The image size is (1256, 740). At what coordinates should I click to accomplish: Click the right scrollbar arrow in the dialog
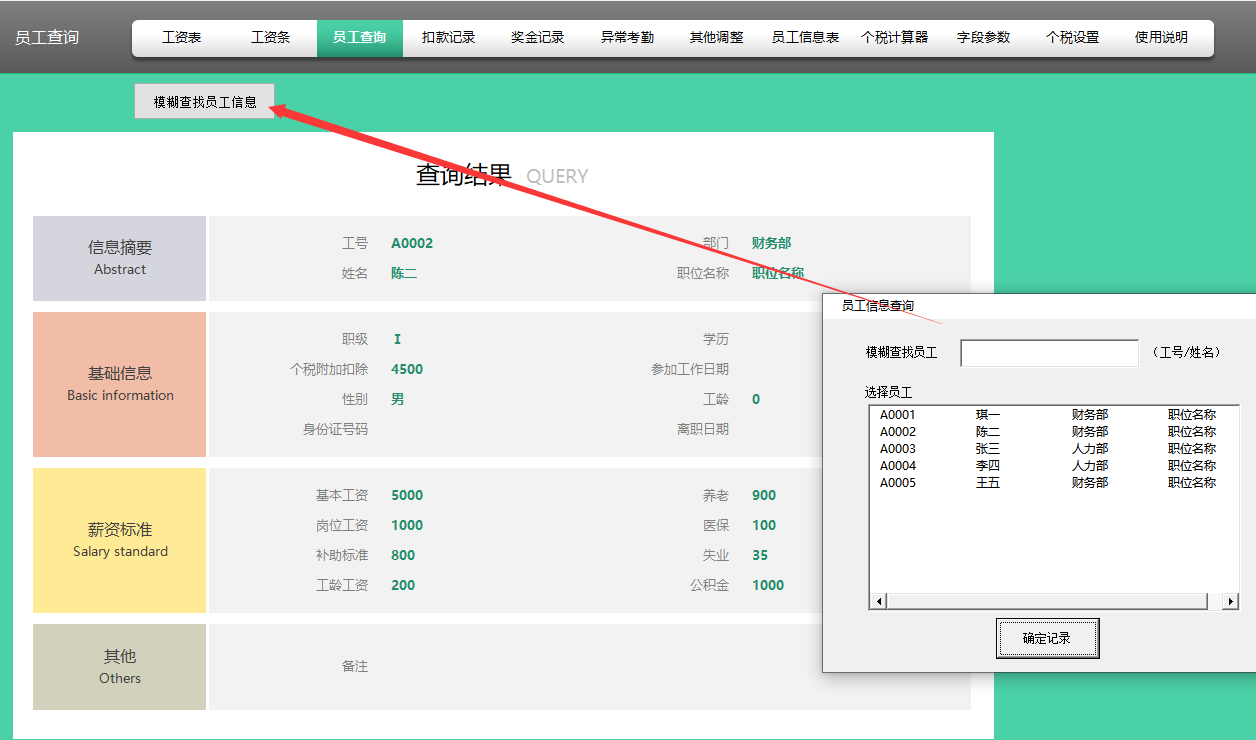(1231, 601)
